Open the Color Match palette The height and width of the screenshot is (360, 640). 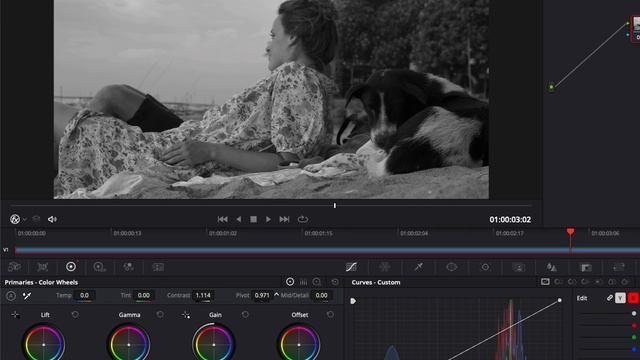[42, 267]
